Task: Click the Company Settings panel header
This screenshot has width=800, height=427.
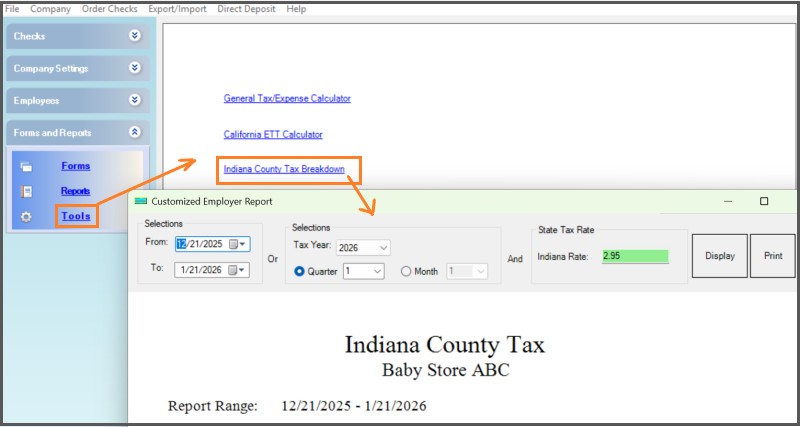Action: coord(78,68)
